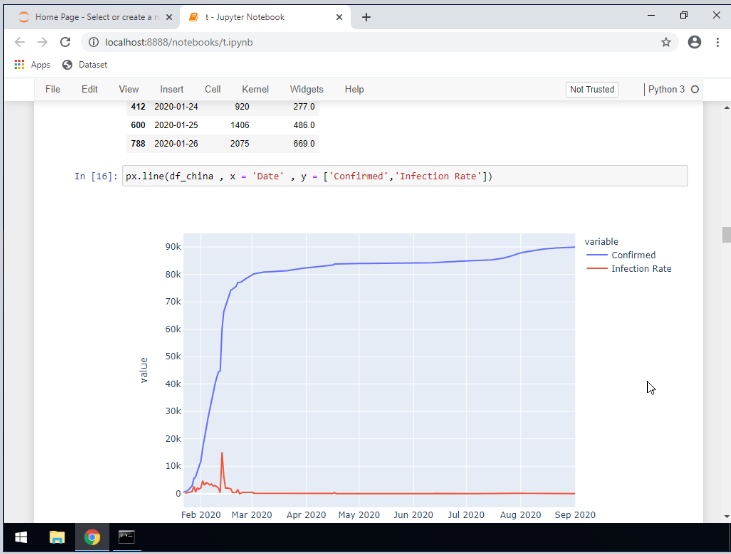
Task: Open the Widgets menu
Action: pos(306,90)
